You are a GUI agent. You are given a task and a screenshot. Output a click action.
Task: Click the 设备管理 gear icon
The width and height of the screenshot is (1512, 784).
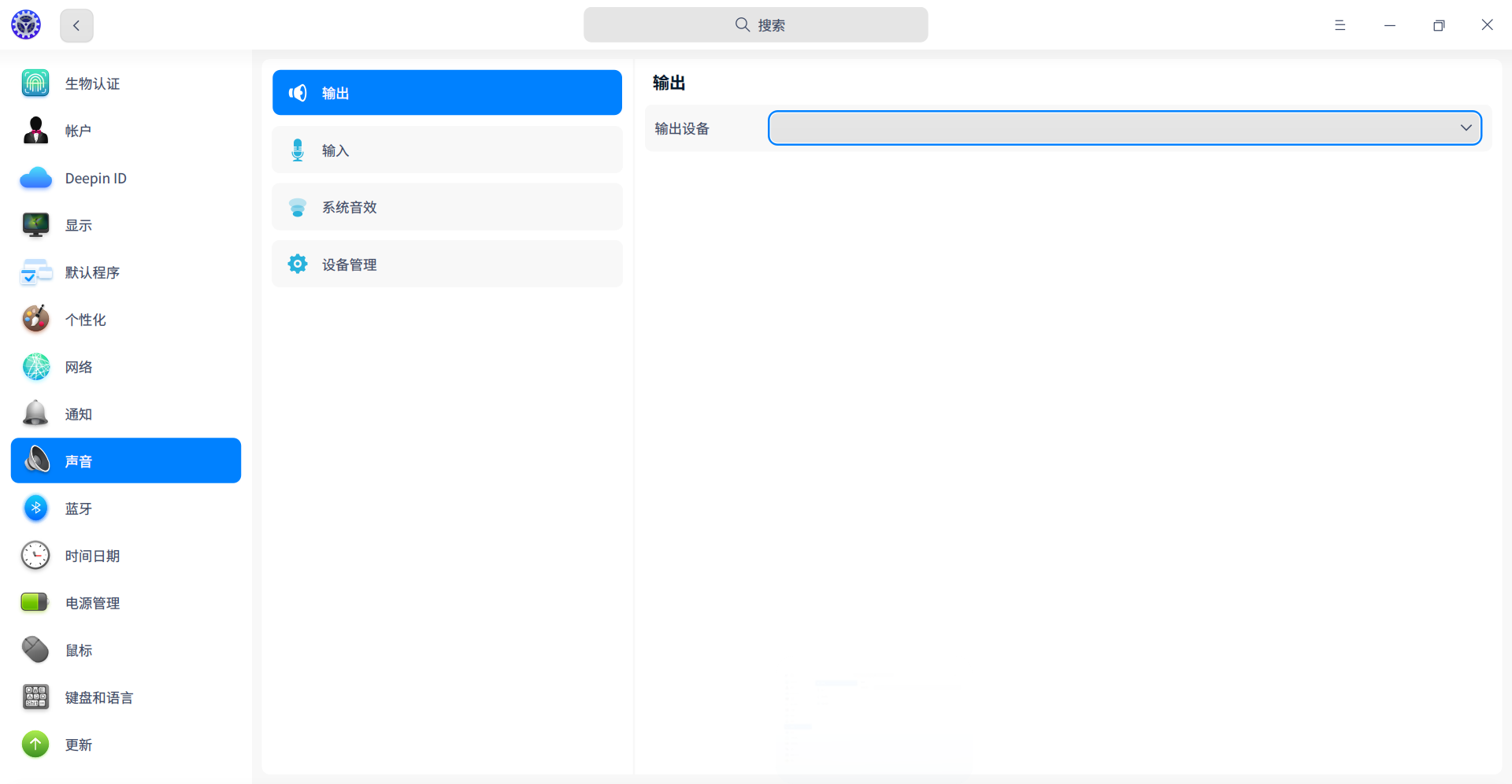[x=298, y=264]
